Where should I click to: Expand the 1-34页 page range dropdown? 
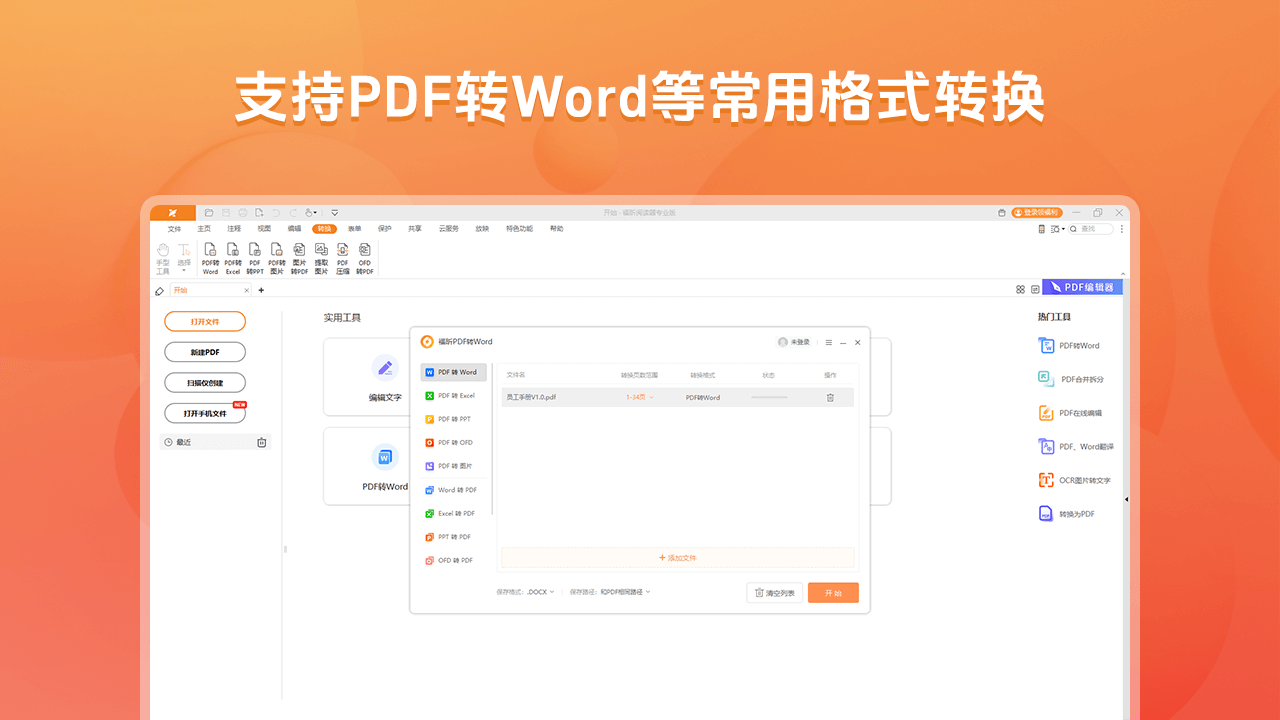[x=639, y=397]
